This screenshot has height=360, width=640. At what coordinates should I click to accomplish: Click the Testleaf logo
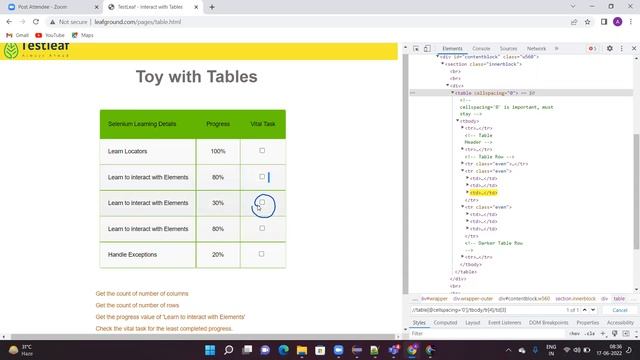coord(37,50)
